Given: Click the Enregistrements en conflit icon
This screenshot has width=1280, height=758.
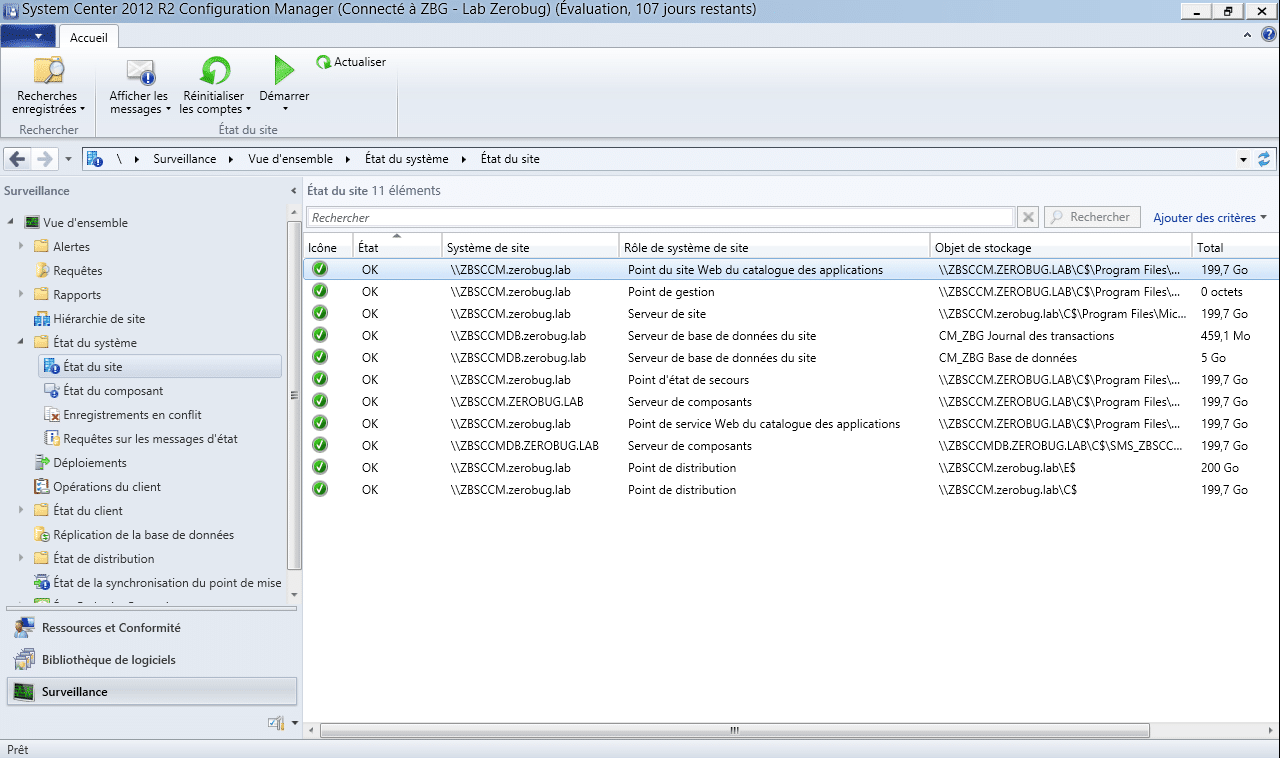Looking at the screenshot, I should pyautogui.click(x=52, y=415).
